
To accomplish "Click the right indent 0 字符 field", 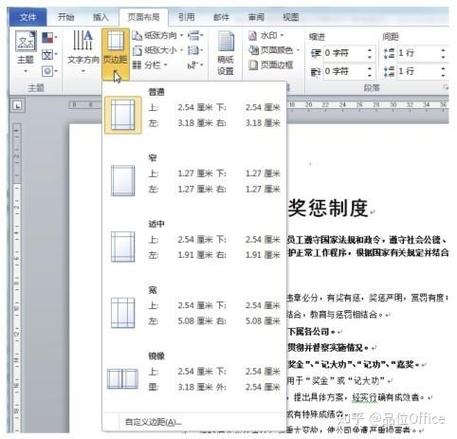I will point(344,71).
